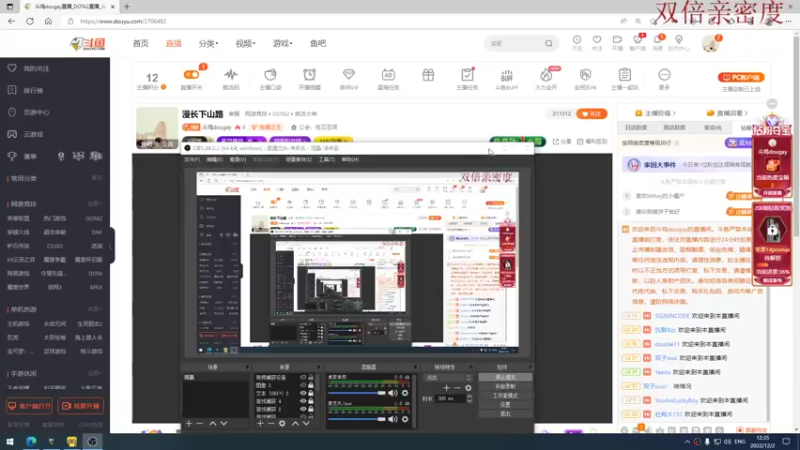Open 主播任务 checklist icon
The width and height of the screenshot is (800, 450).
click(467, 75)
